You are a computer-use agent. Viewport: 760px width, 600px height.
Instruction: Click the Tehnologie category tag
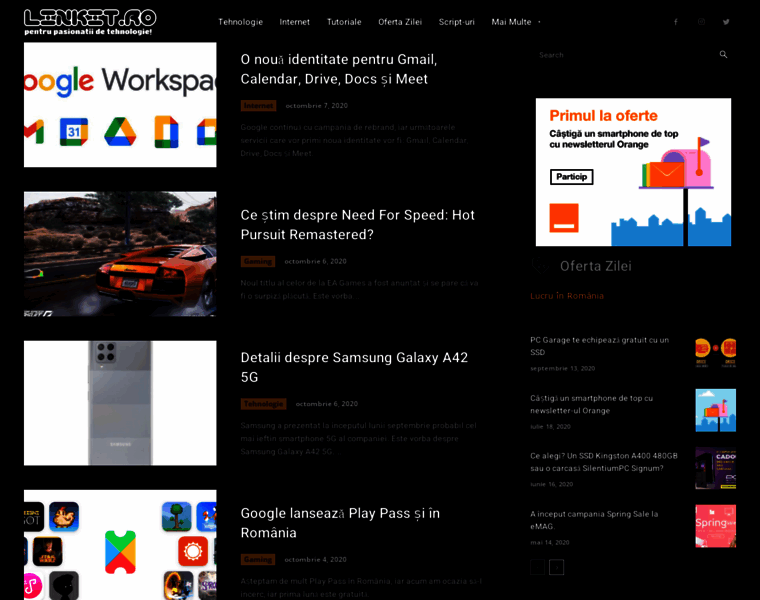point(264,404)
